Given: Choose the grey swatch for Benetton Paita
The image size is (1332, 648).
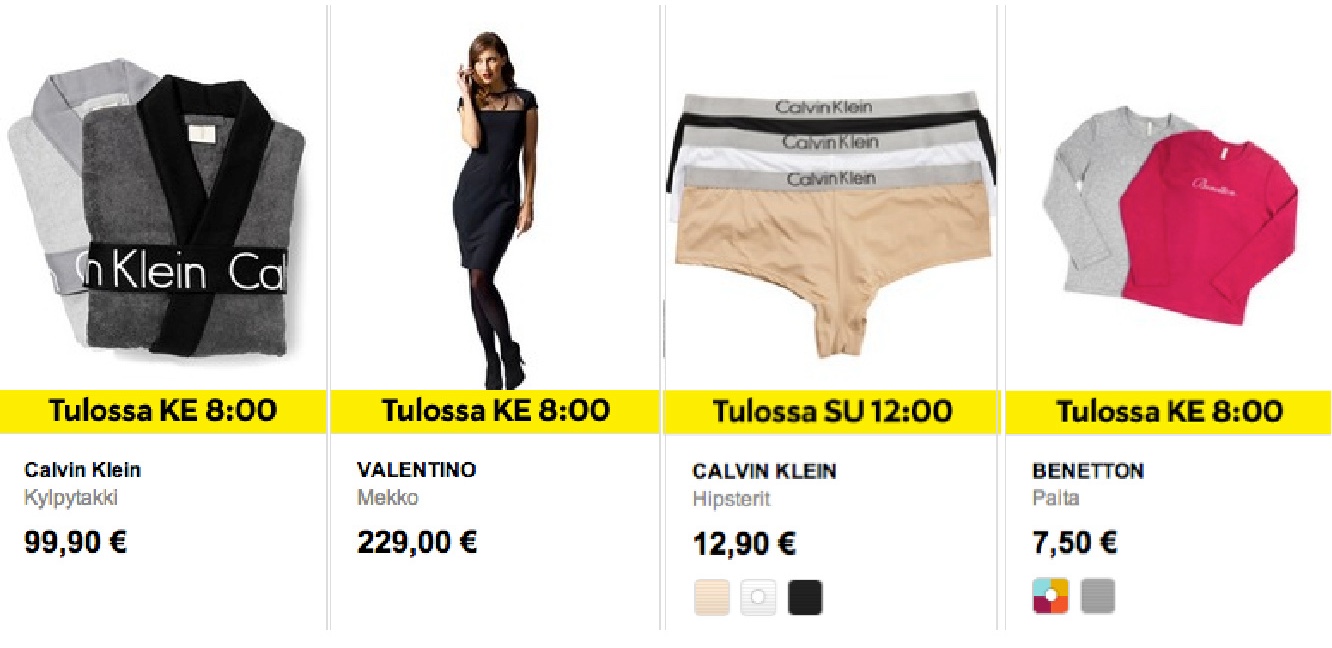Looking at the screenshot, I should click(1097, 596).
